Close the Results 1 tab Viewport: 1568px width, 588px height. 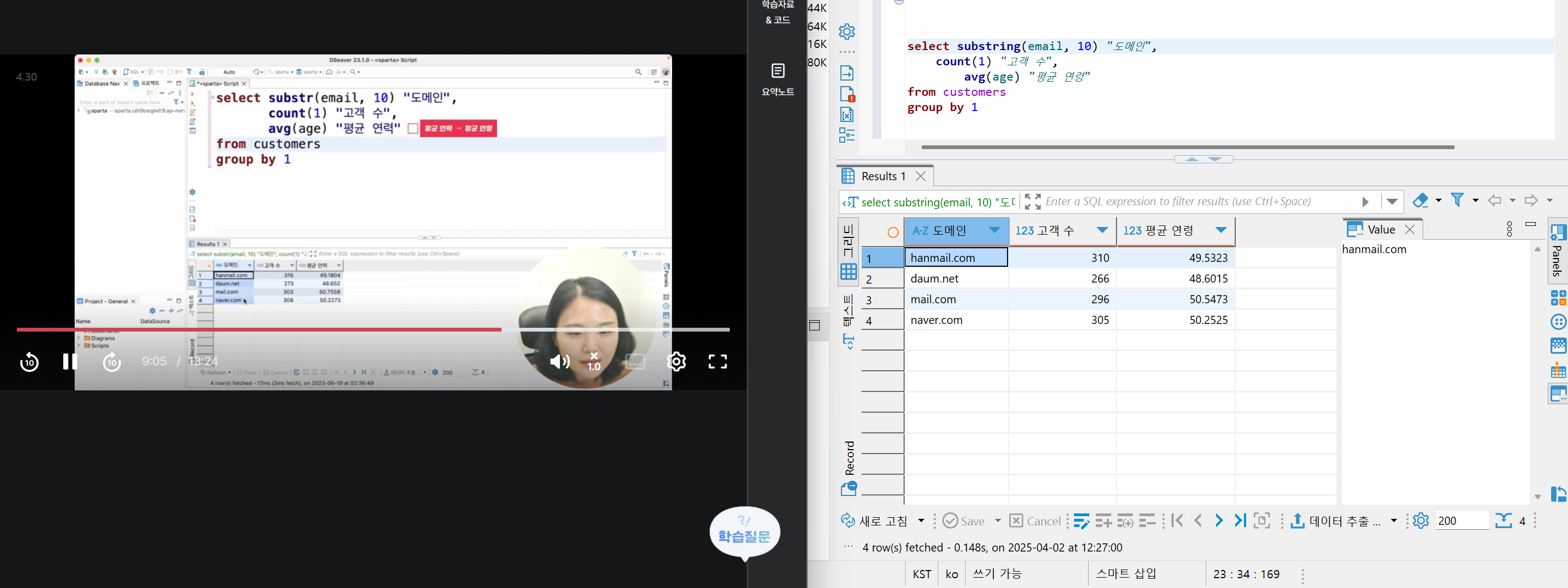[x=921, y=176]
